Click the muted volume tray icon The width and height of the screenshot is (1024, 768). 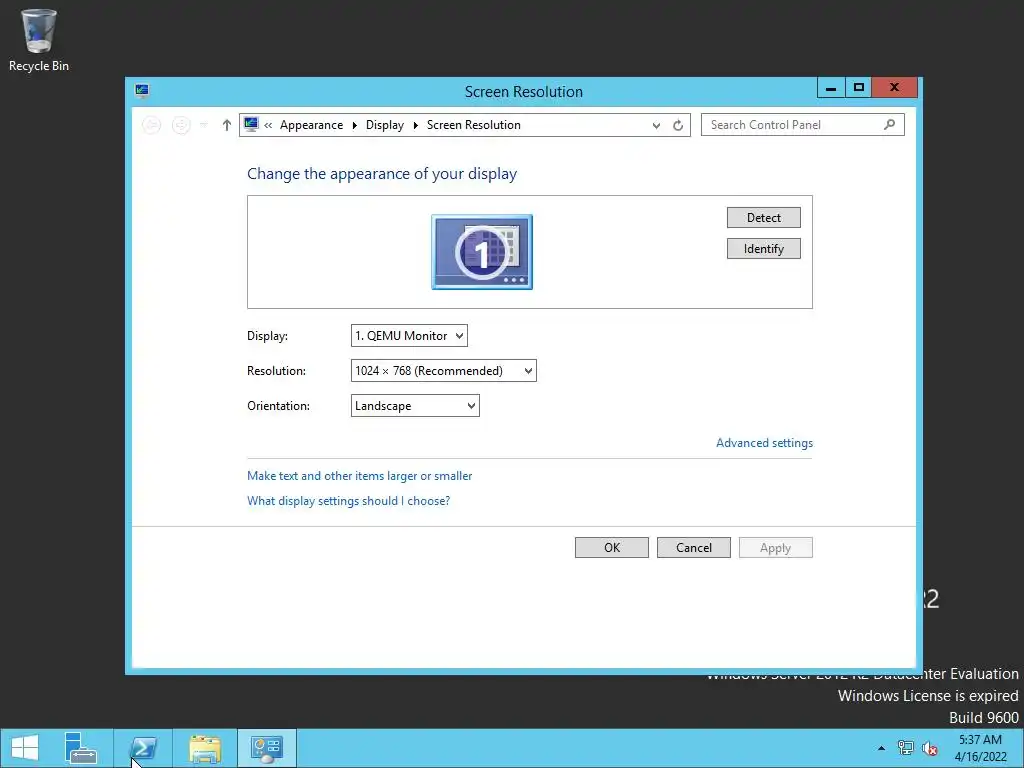pyautogui.click(x=929, y=748)
